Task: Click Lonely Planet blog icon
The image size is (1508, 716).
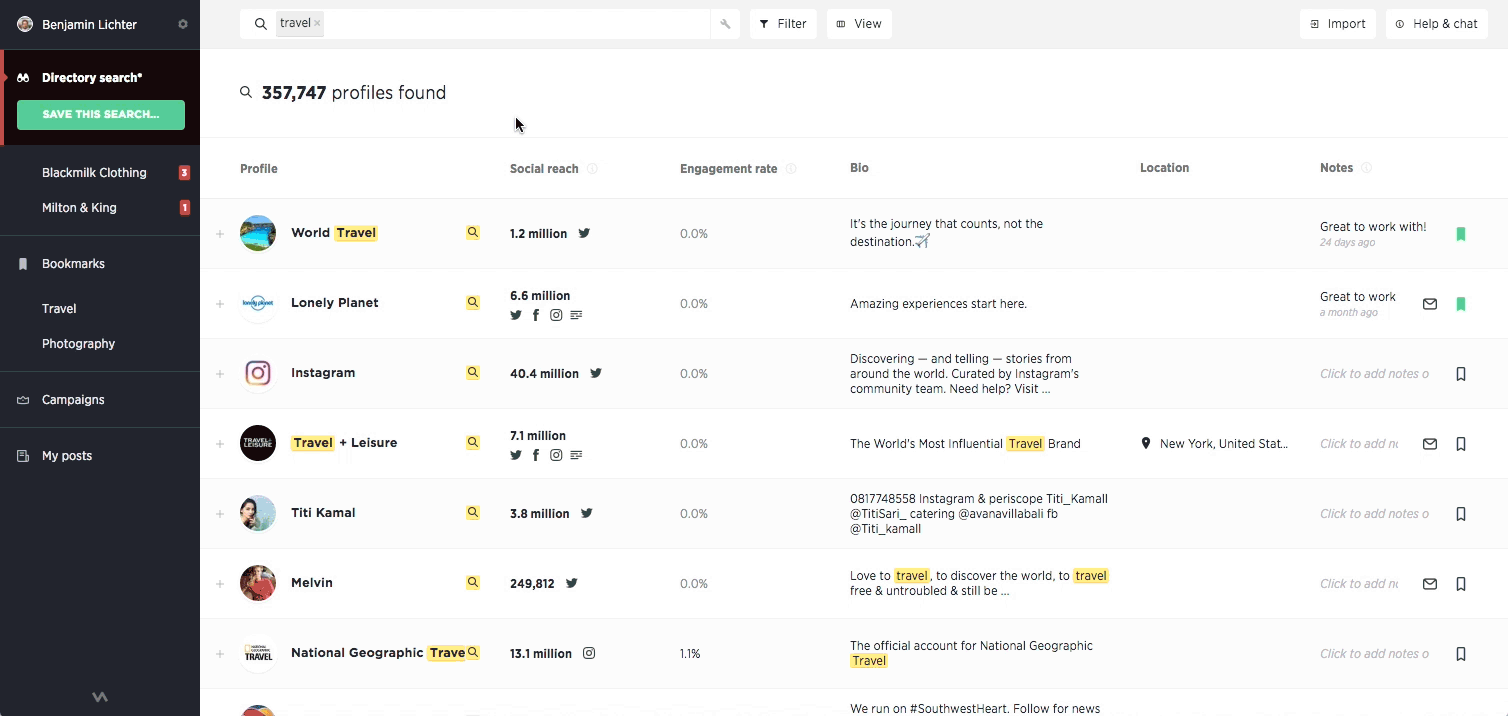Action: 576,315
